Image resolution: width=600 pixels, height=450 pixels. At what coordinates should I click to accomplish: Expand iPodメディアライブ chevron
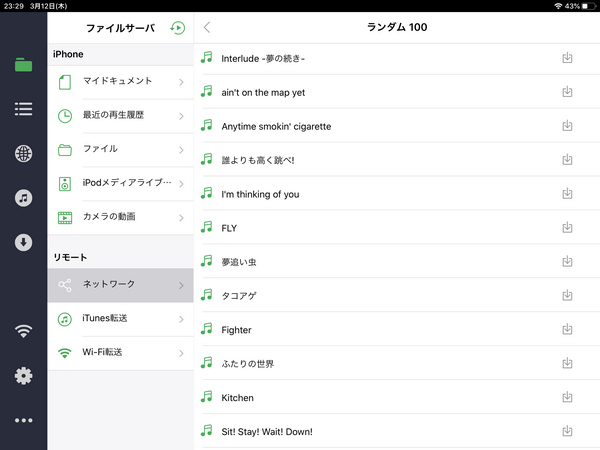pos(181,184)
